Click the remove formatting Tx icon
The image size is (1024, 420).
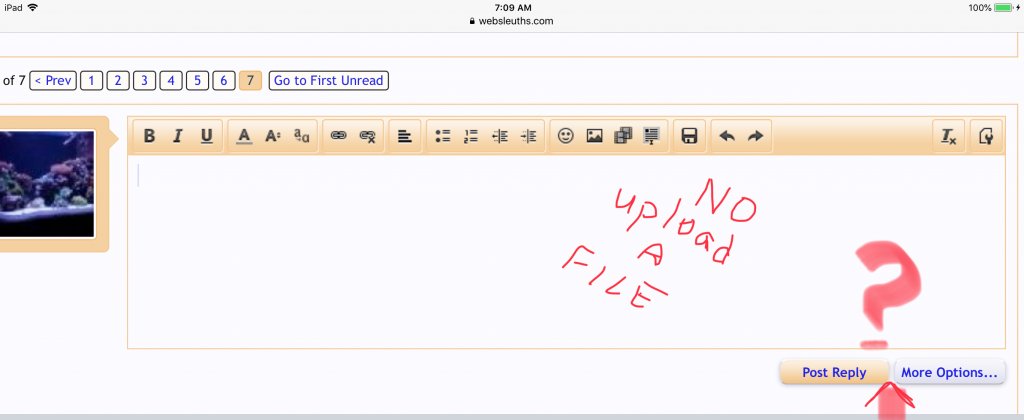click(948, 137)
